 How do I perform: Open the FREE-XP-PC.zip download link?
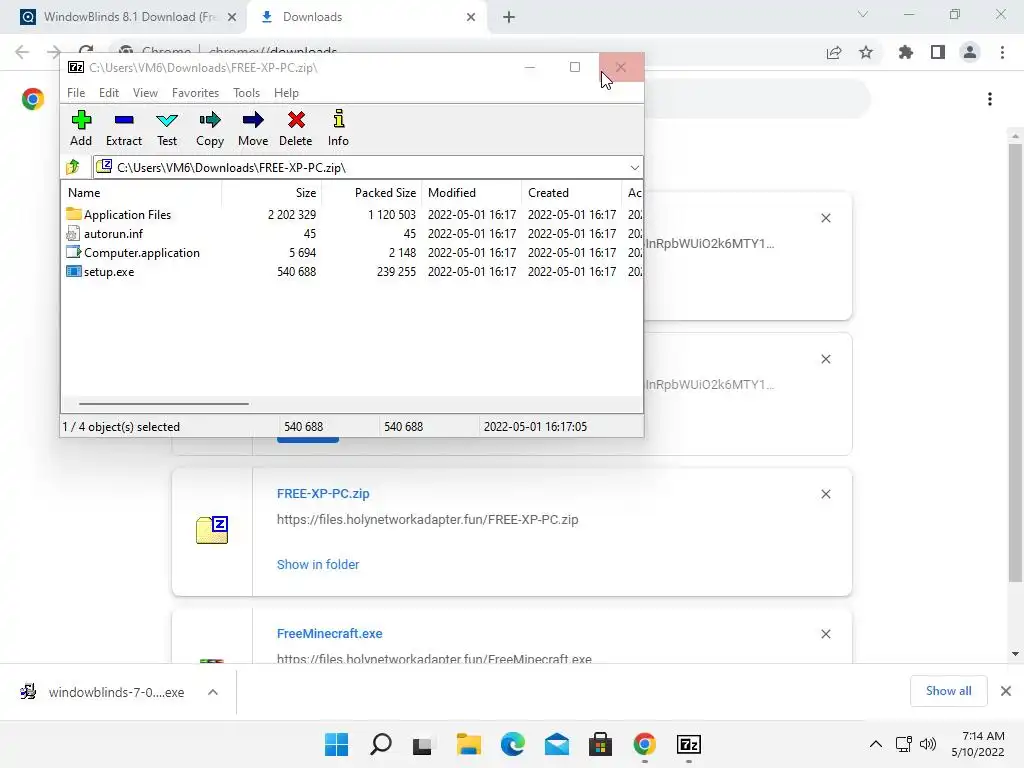coord(323,494)
